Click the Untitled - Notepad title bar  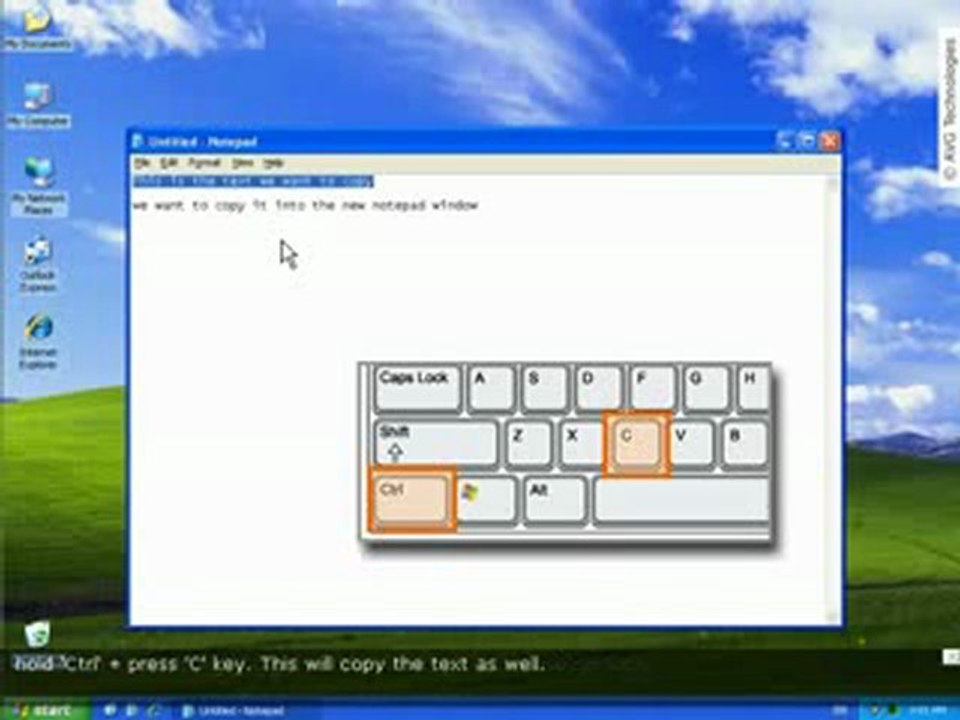(484, 141)
